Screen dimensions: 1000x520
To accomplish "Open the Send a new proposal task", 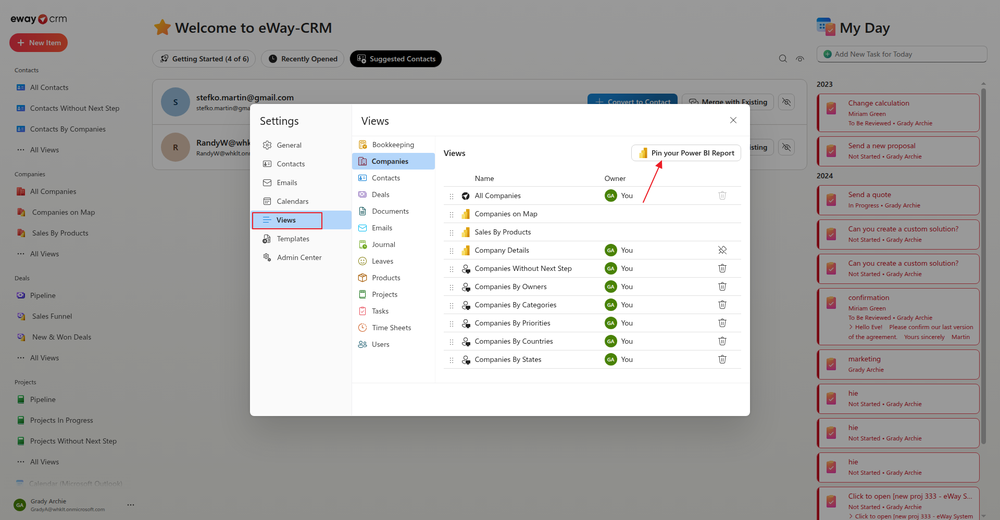I will [x=898, y=151].
